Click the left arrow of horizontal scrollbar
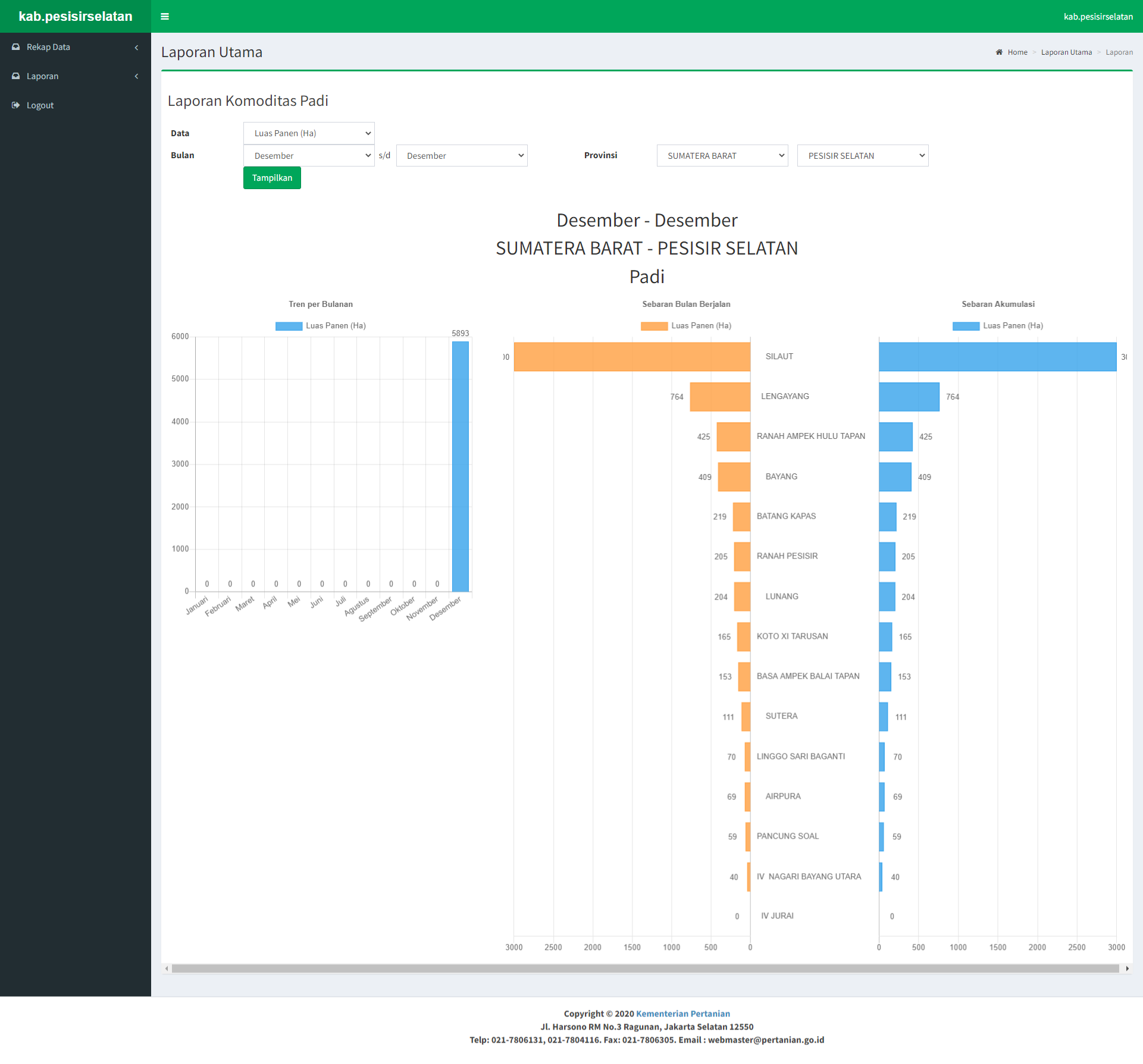This screenshot has height=1064, width=1143. point(167,969)
